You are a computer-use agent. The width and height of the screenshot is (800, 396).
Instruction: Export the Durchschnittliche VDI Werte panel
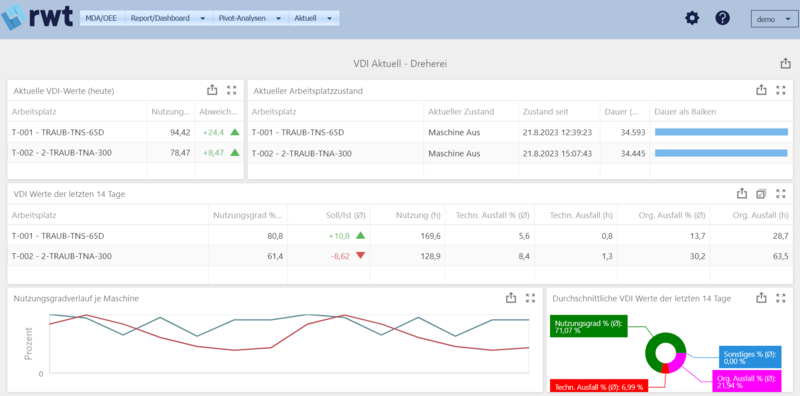761,298
